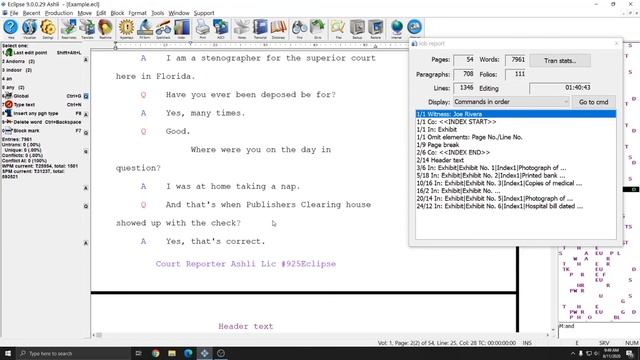This screenshot has width=640, height=360.
Task: Open the Block menu
Action: coord(117,13)
